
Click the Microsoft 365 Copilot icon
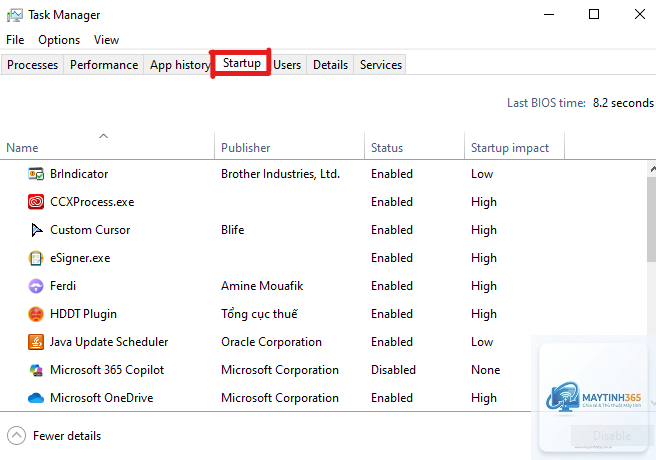click(x=36, y=370)
